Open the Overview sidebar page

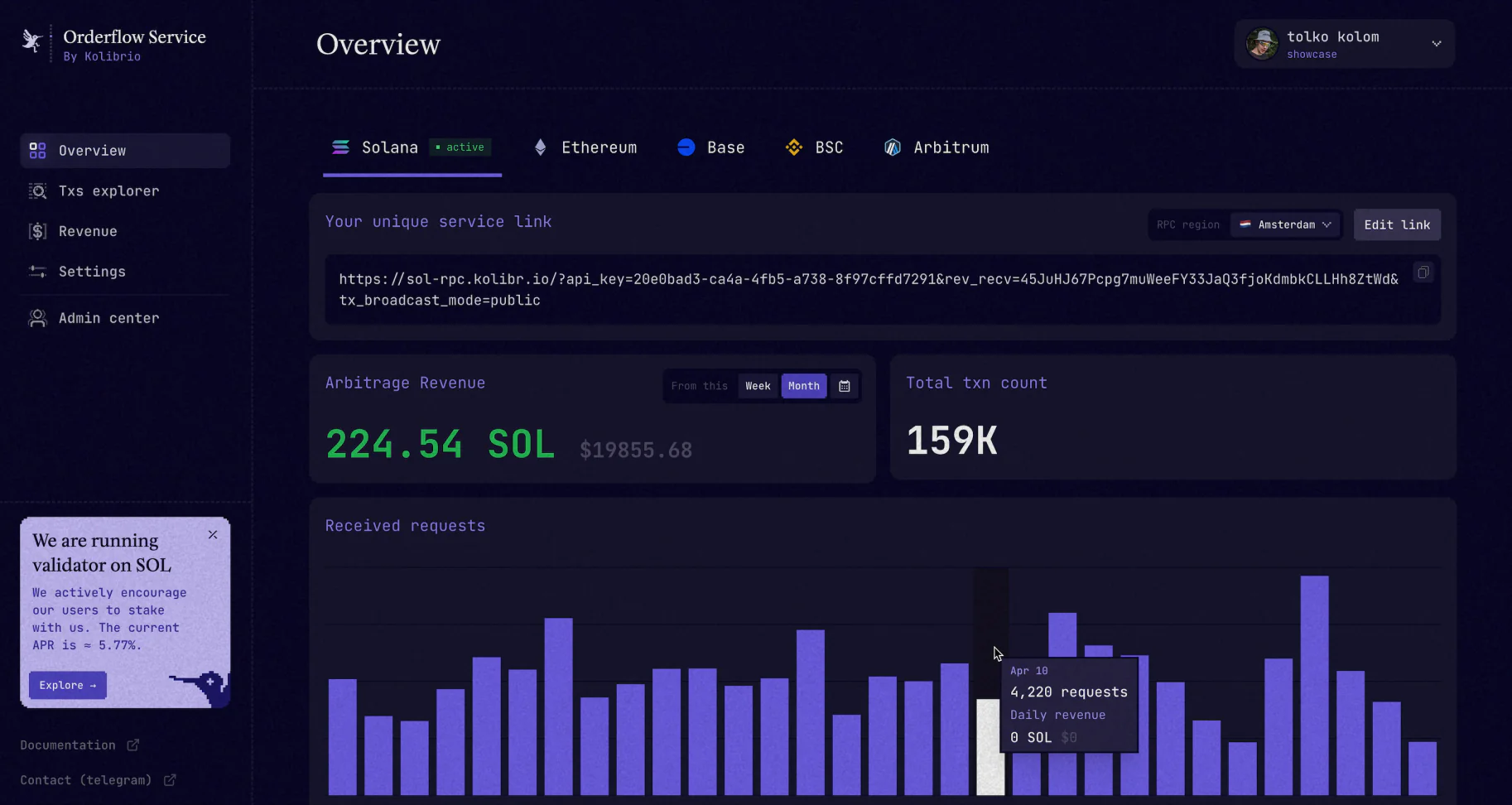[x=125, y=151]
